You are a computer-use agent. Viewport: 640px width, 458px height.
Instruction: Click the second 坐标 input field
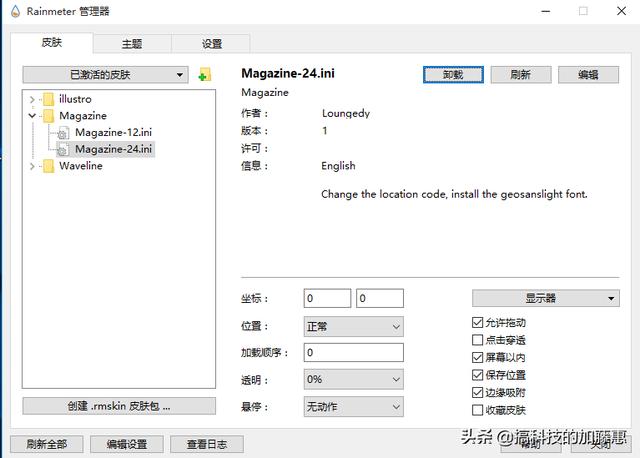coord(380,298)
